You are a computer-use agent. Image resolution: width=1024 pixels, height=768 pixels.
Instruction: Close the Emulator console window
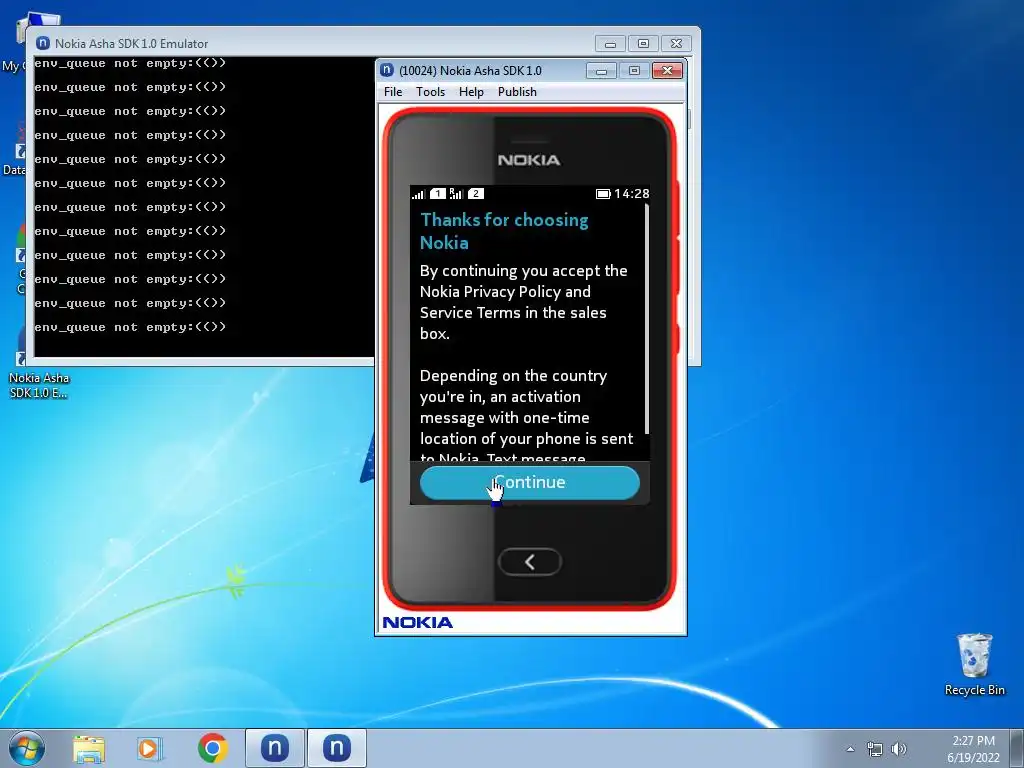point(677,44)
